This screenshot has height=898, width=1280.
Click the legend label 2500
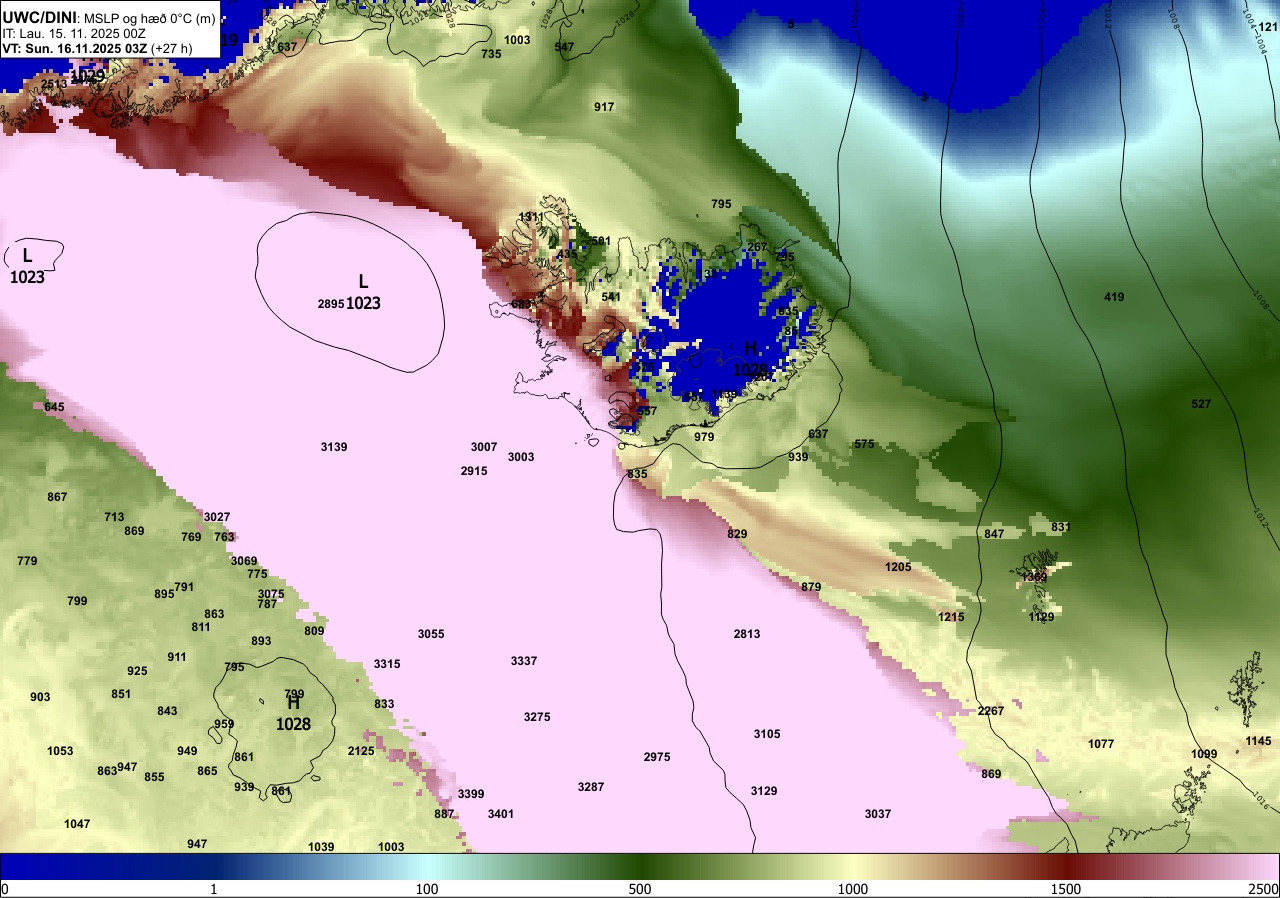(1264, 889)
